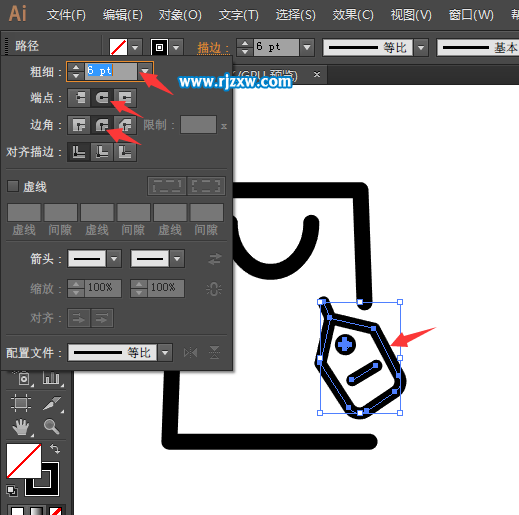Reset default fill and stroke icon
The width and height of the screenshot is (519, 515).
pyautogui.click(x=12, y=491)
